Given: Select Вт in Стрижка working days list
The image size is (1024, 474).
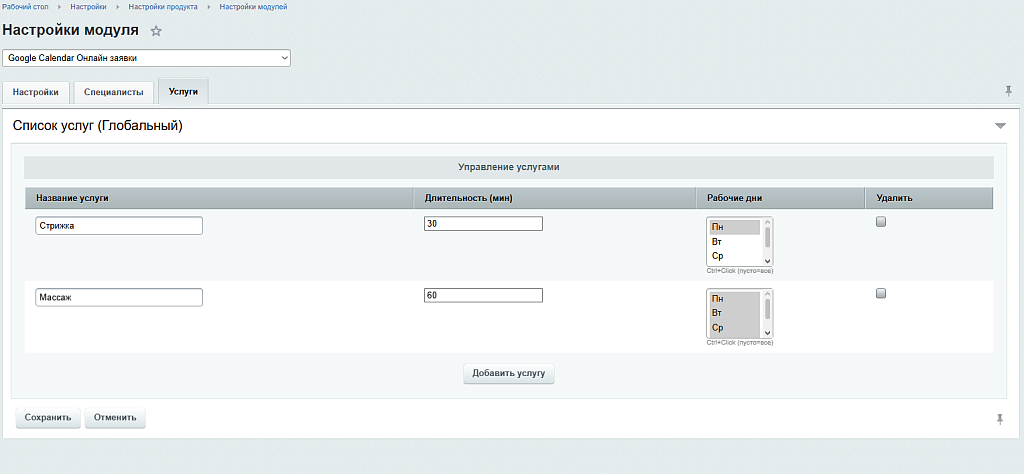Looking at the screenshot, I should (717, 242).
